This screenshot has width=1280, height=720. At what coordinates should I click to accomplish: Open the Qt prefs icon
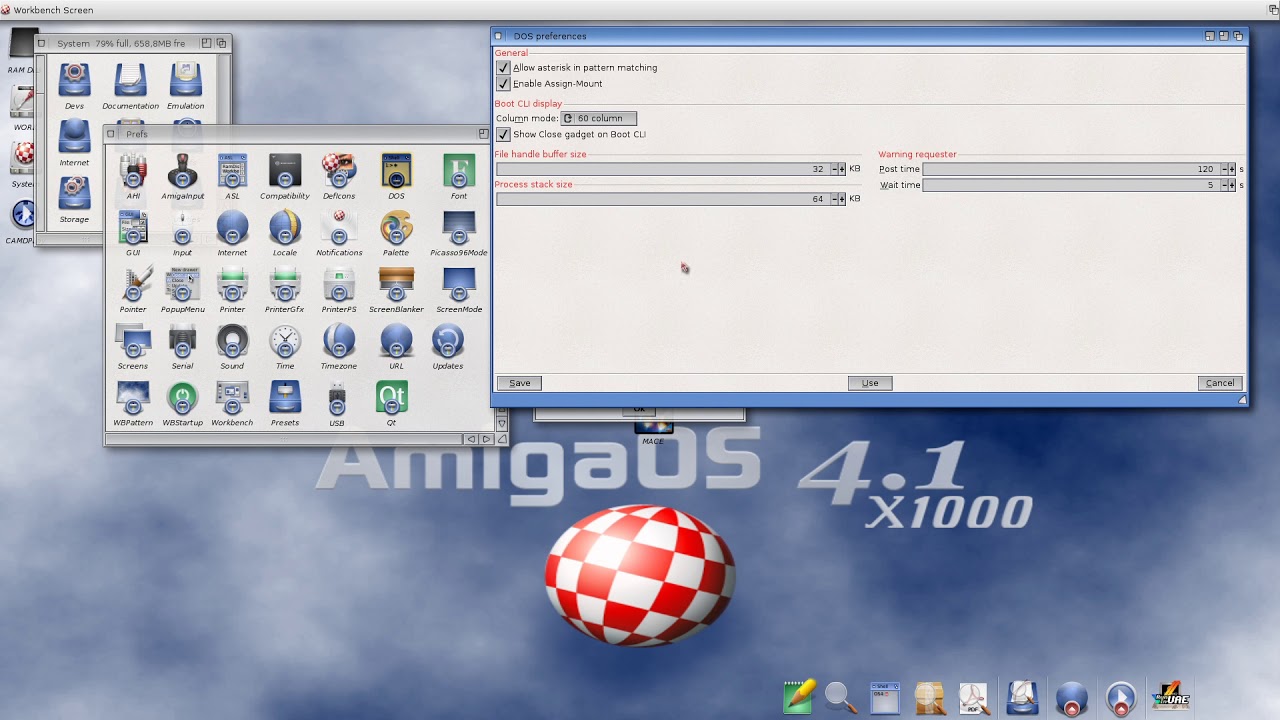tap(391, 398)
